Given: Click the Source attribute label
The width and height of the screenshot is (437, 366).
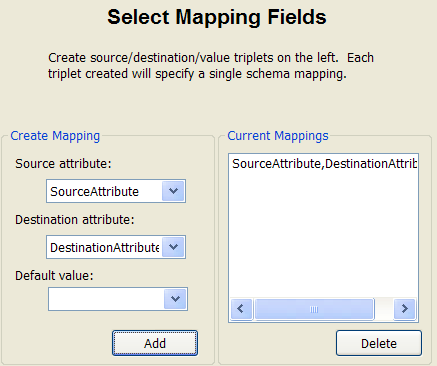Looking at the screenshot, I should 63,164.
